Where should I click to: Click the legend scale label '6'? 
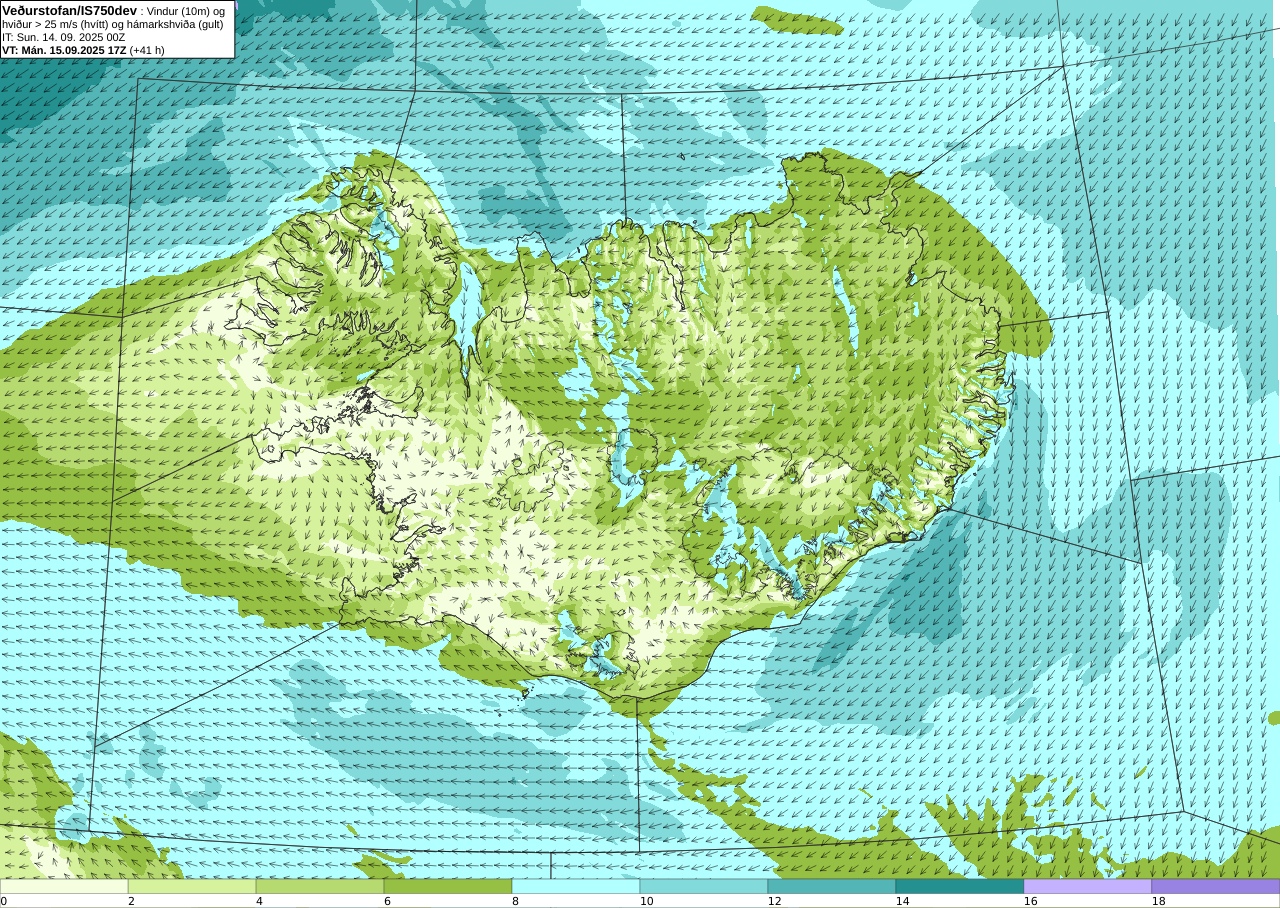point(387,901)
